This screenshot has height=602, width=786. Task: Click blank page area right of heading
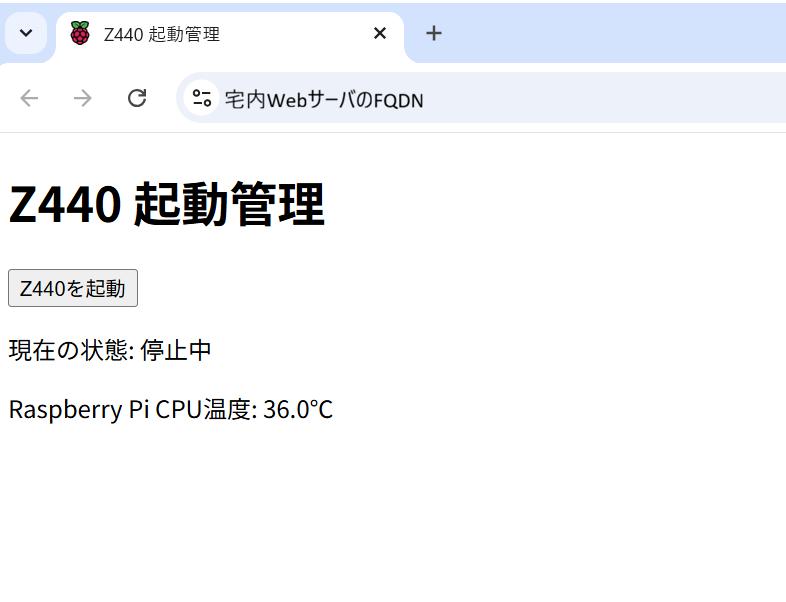click(551, 204)
